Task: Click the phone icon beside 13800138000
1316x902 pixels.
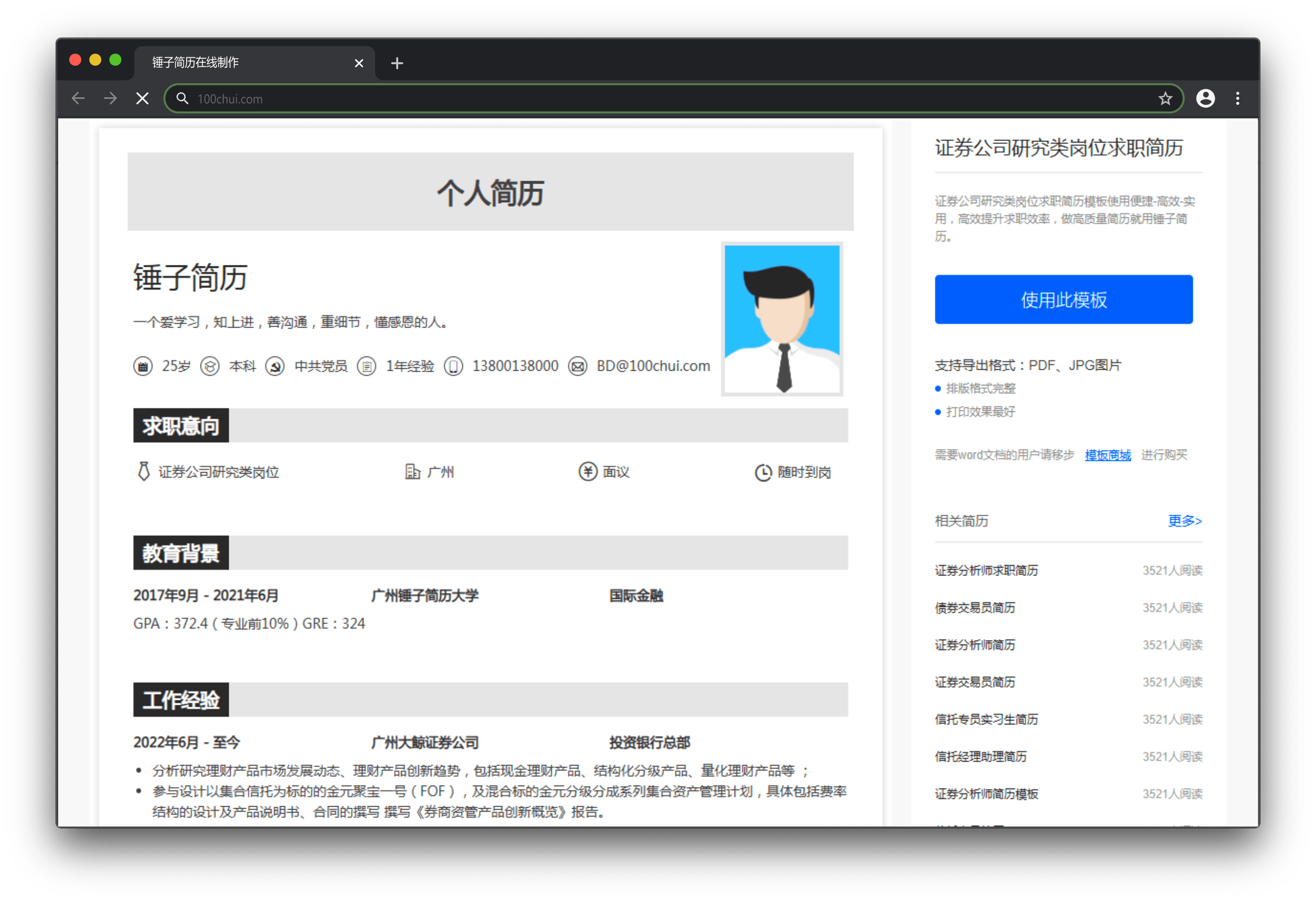Action: click(453, 367)
